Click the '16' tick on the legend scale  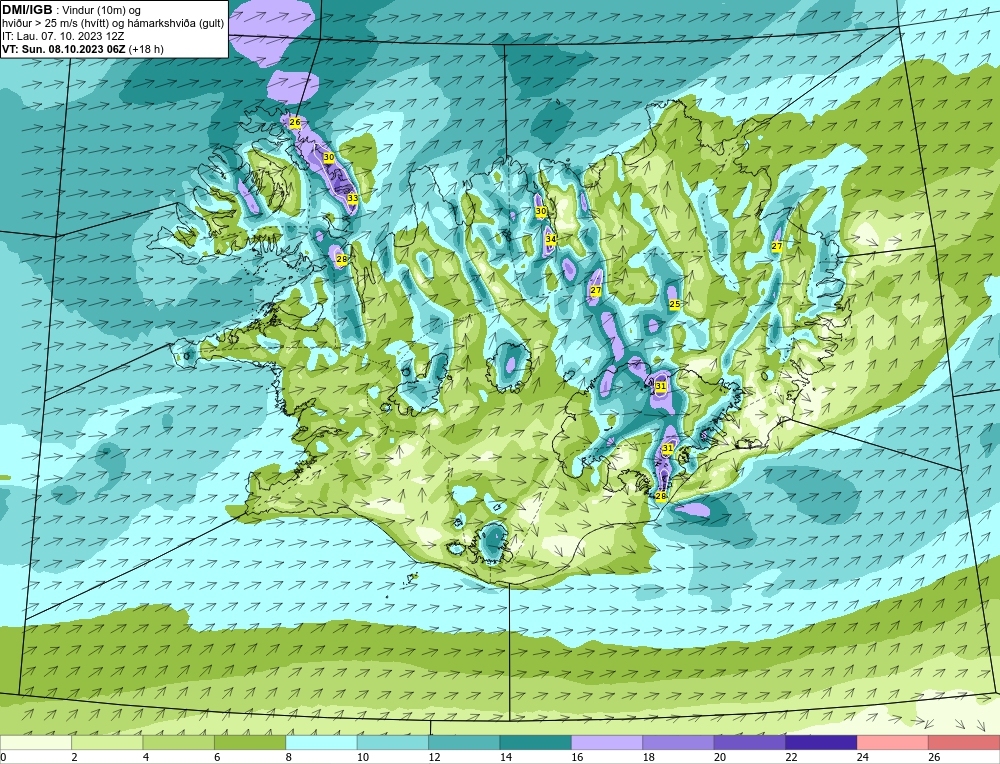[577, 757]
